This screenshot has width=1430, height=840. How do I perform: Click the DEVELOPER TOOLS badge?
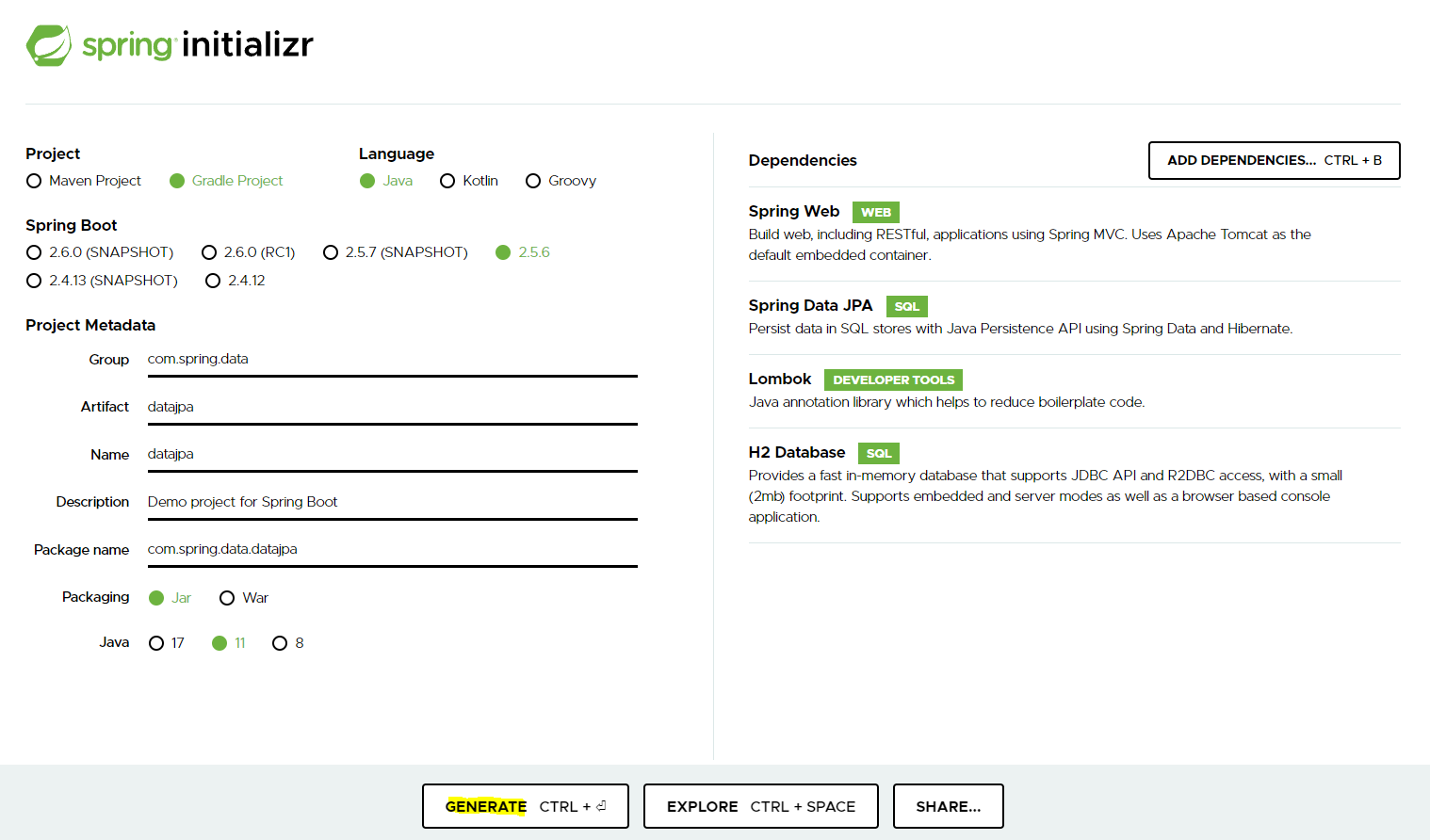894,380
